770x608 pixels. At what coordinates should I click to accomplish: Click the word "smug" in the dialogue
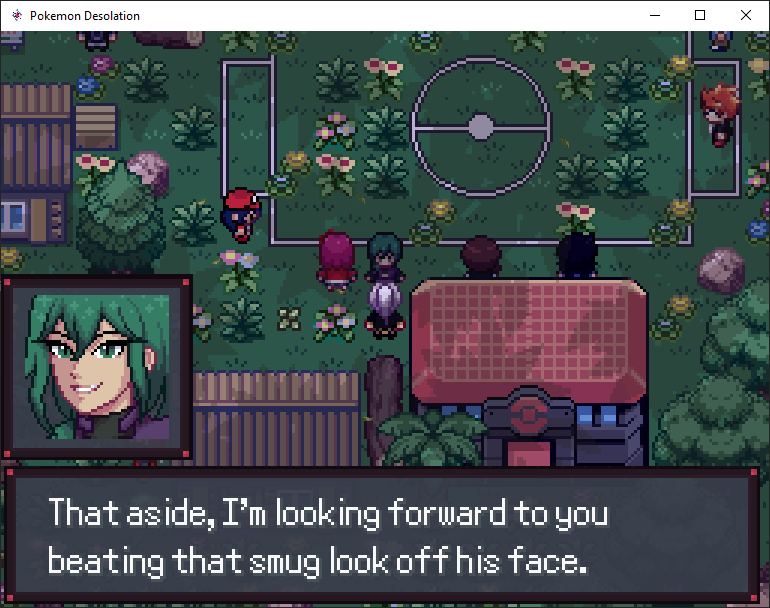coord(284,562)
